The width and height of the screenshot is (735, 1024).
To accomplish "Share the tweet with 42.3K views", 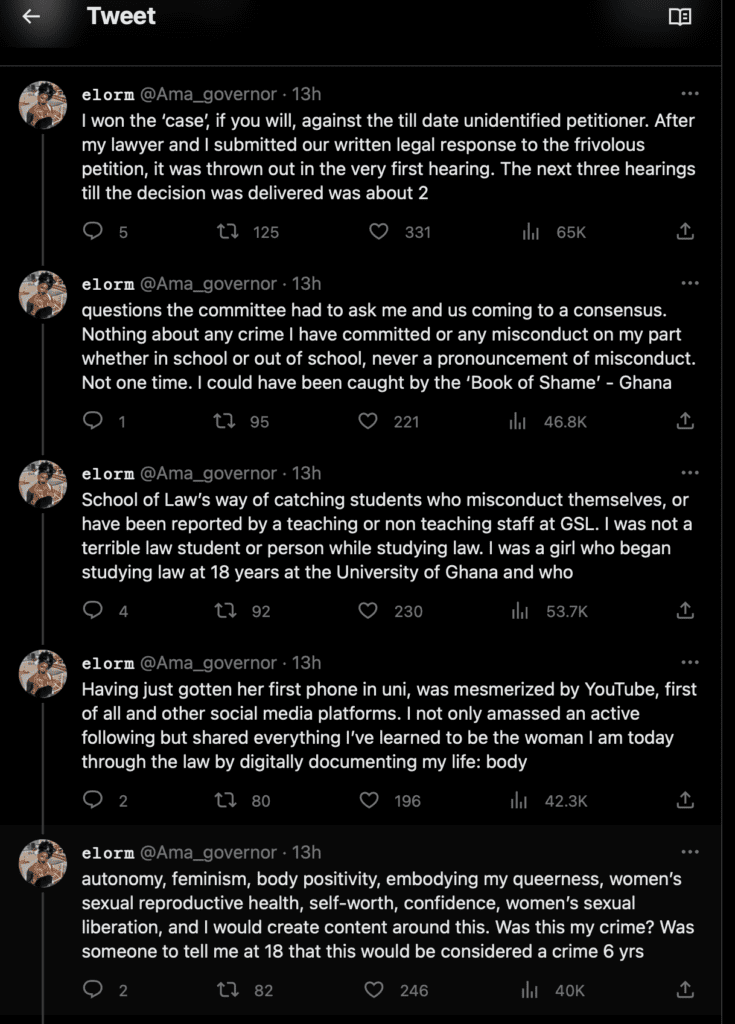I will (x=685, y=800).
